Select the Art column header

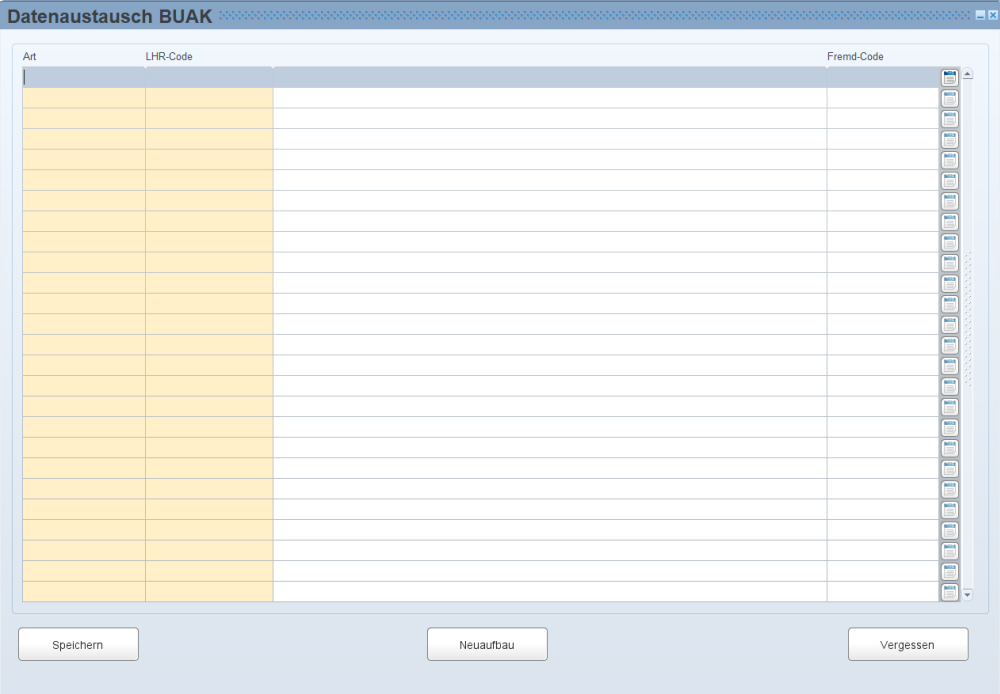point(29,56)
